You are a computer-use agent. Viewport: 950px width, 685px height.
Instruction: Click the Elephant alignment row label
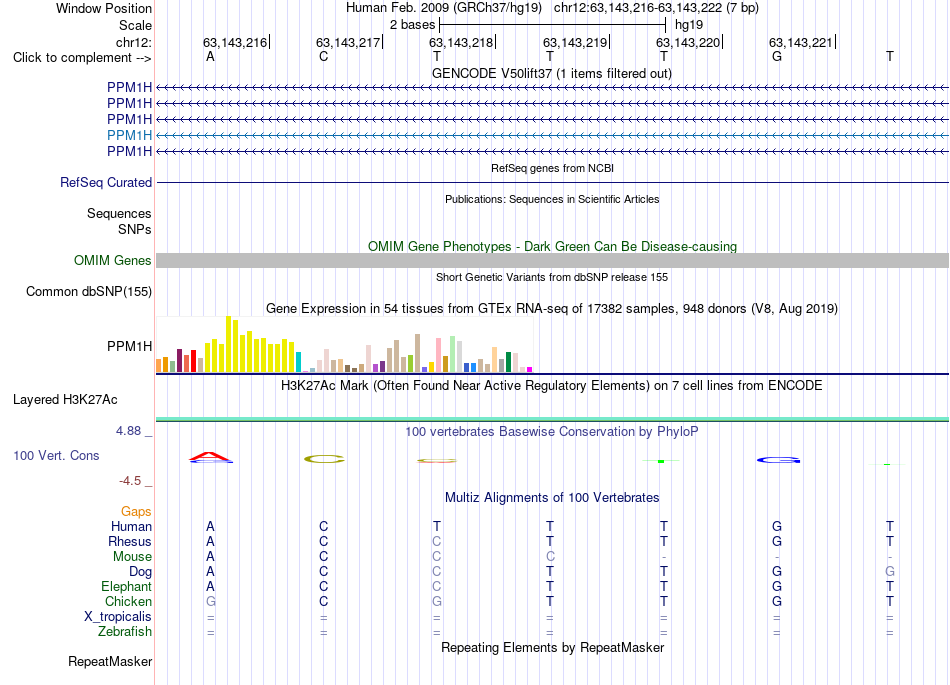click(126, 586)
